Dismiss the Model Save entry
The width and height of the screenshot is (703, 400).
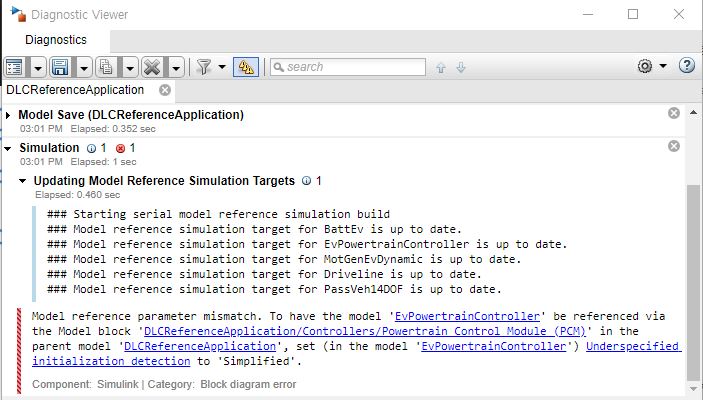tap(673, 113)
